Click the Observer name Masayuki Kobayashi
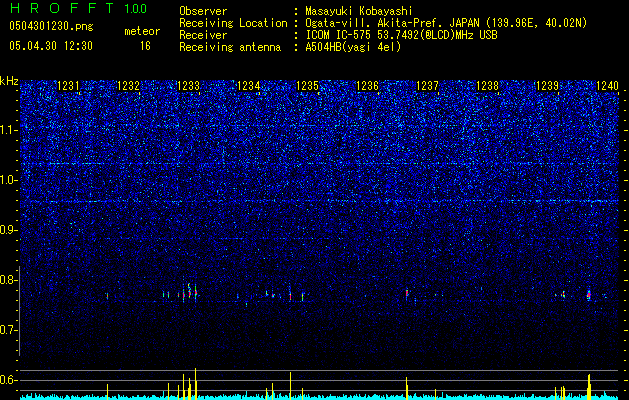 (x=359, y=11)
